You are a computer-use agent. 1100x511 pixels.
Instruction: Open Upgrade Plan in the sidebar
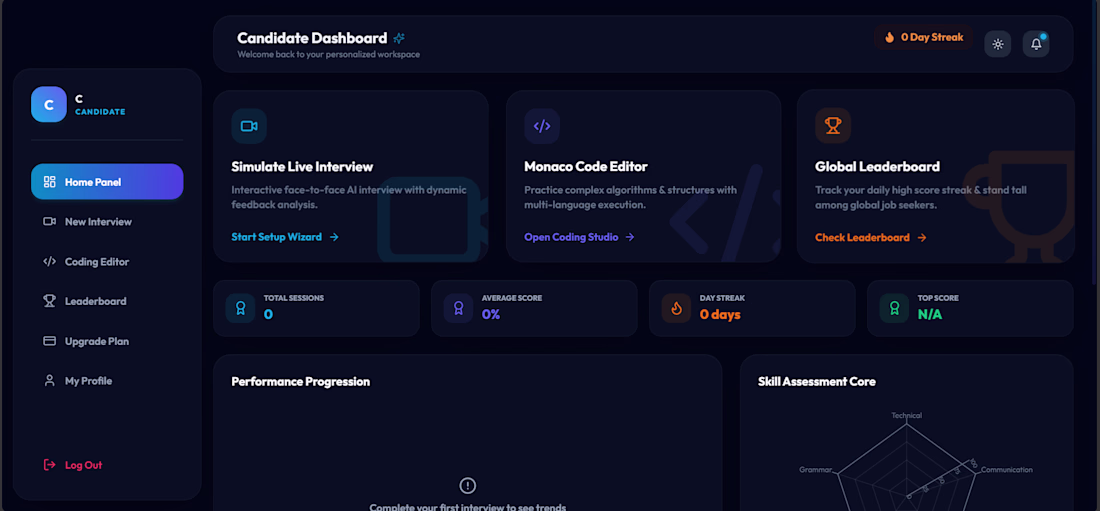(107, 341)
